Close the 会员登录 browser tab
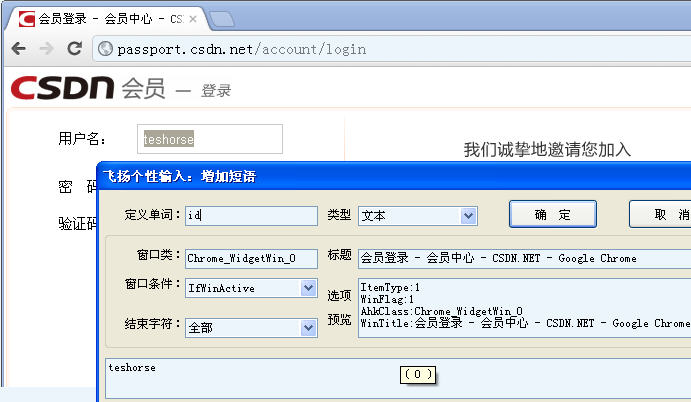Image resolution: width=691 pixels, height=402 pixels. click(193, 19)
